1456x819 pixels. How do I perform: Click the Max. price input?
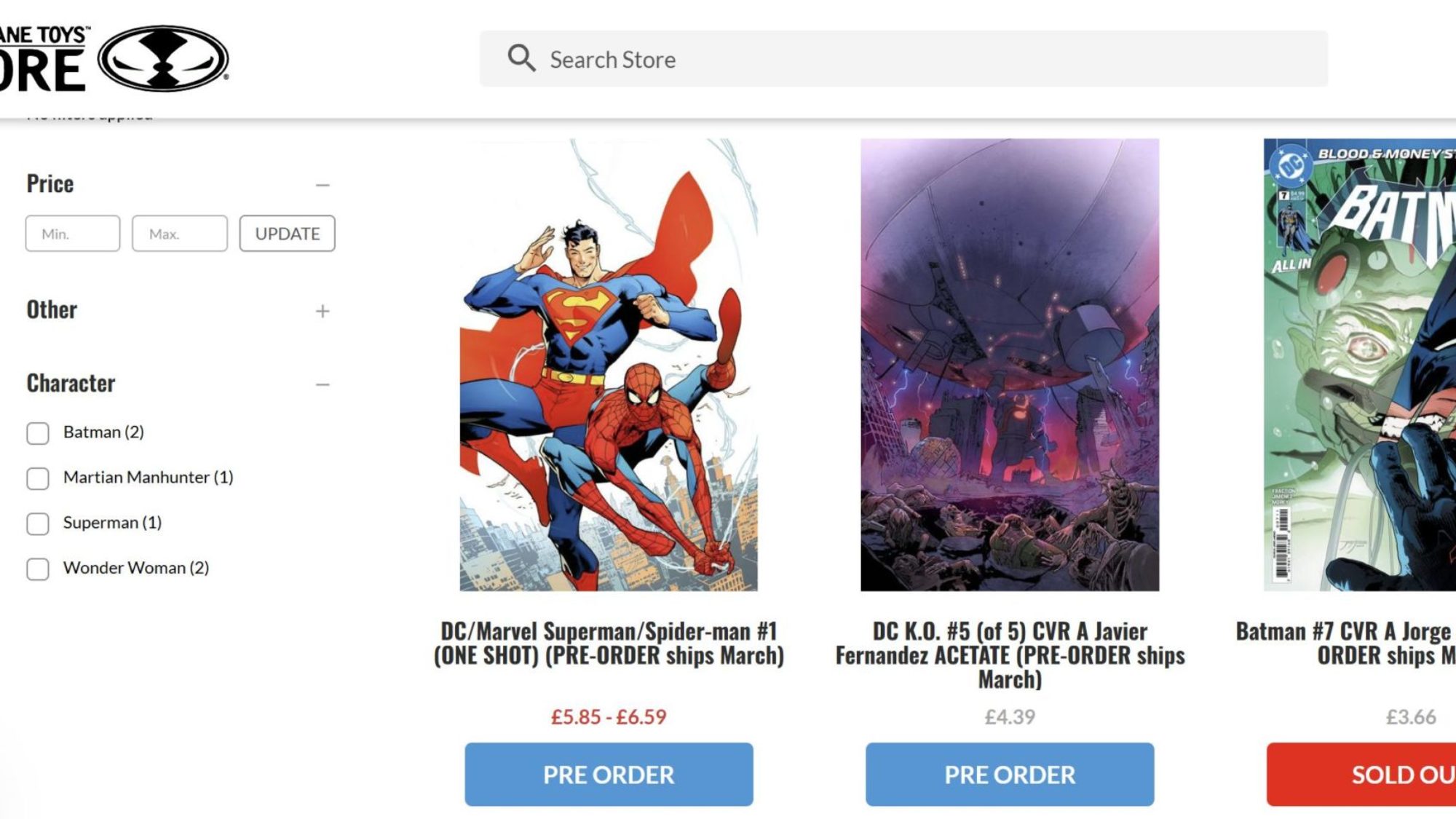(x=179, y=234)
